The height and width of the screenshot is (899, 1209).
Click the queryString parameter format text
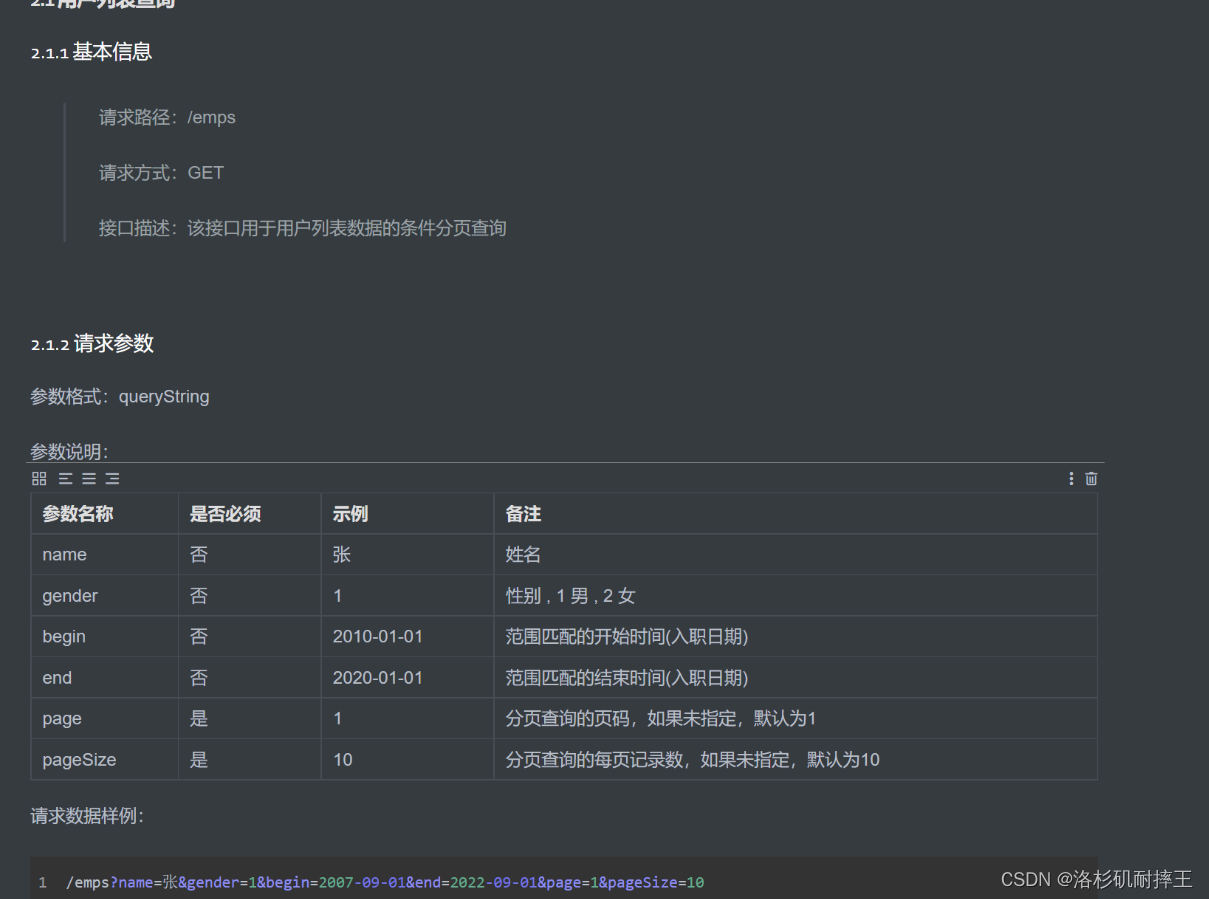(163, 396)
